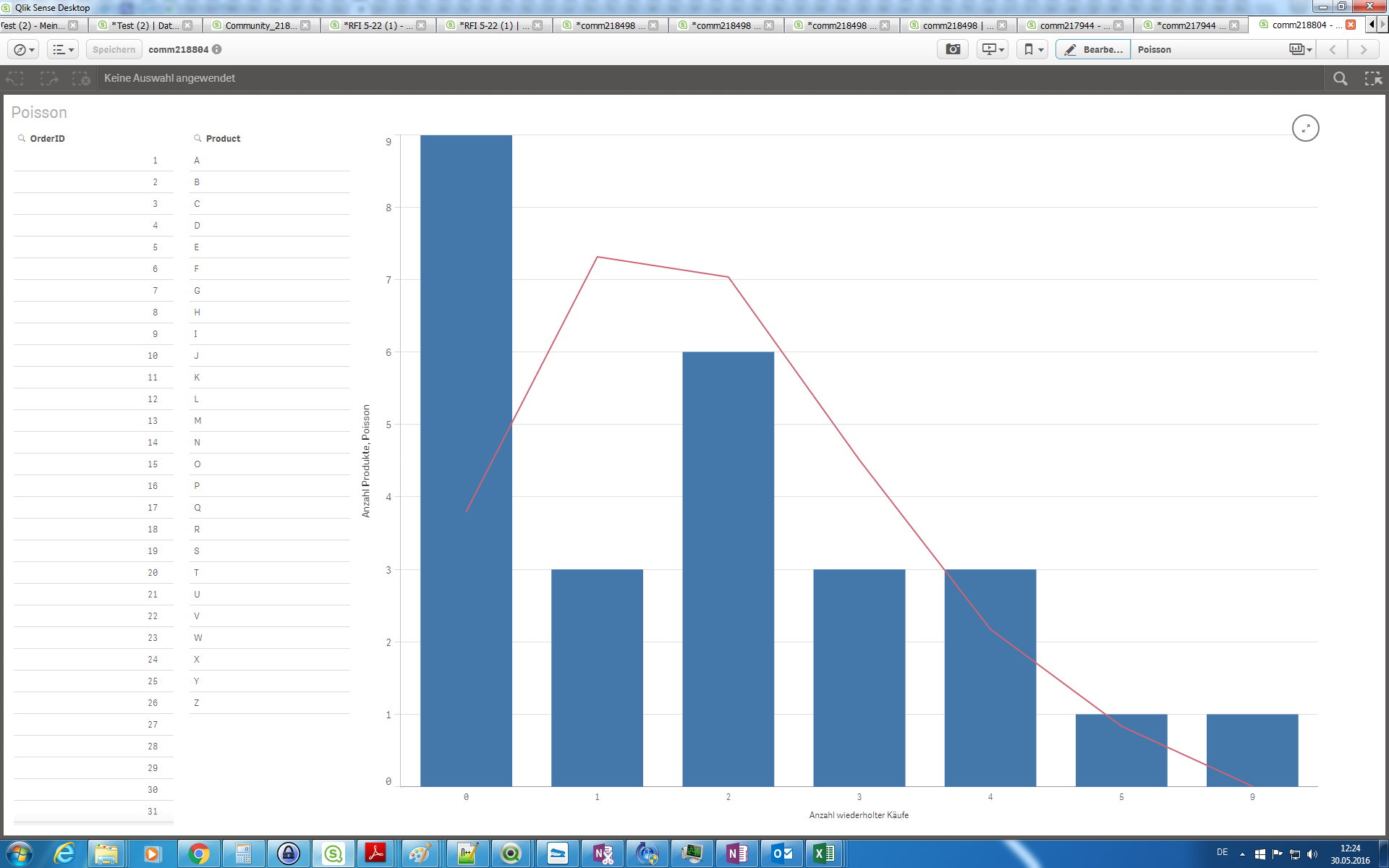Open Excel from the taskbar
The height and width of the screenshot is (868, 1389).
(x=823, y=854)
